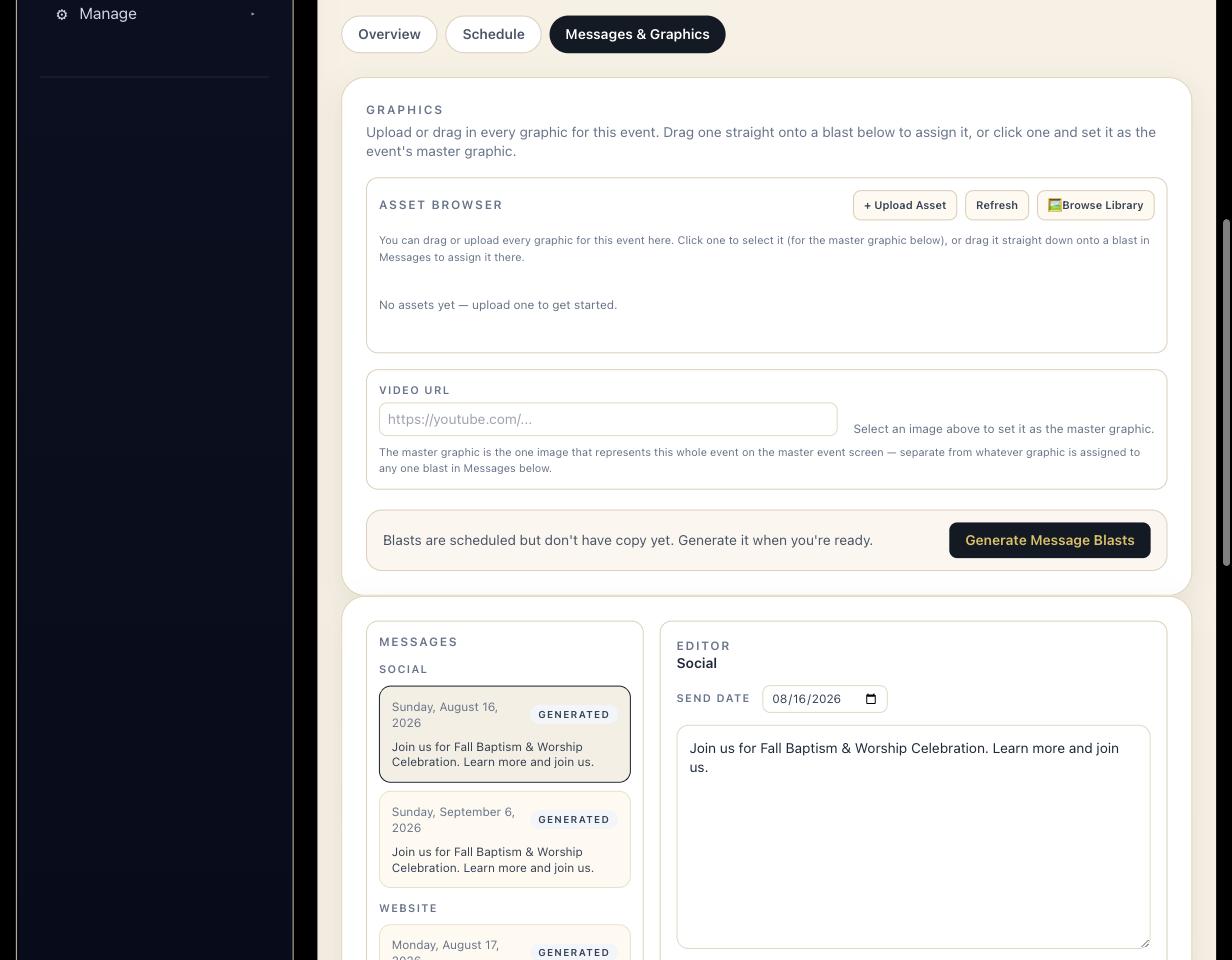Focus the Video URL input field
Image resolution: width=1232 pixels, height=960 pixels.
(x=608, y=419)
